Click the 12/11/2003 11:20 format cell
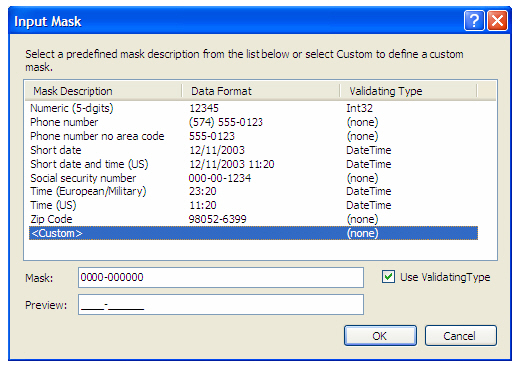The height and width of the screenshot is (367, 520). (x=232, y=164)
